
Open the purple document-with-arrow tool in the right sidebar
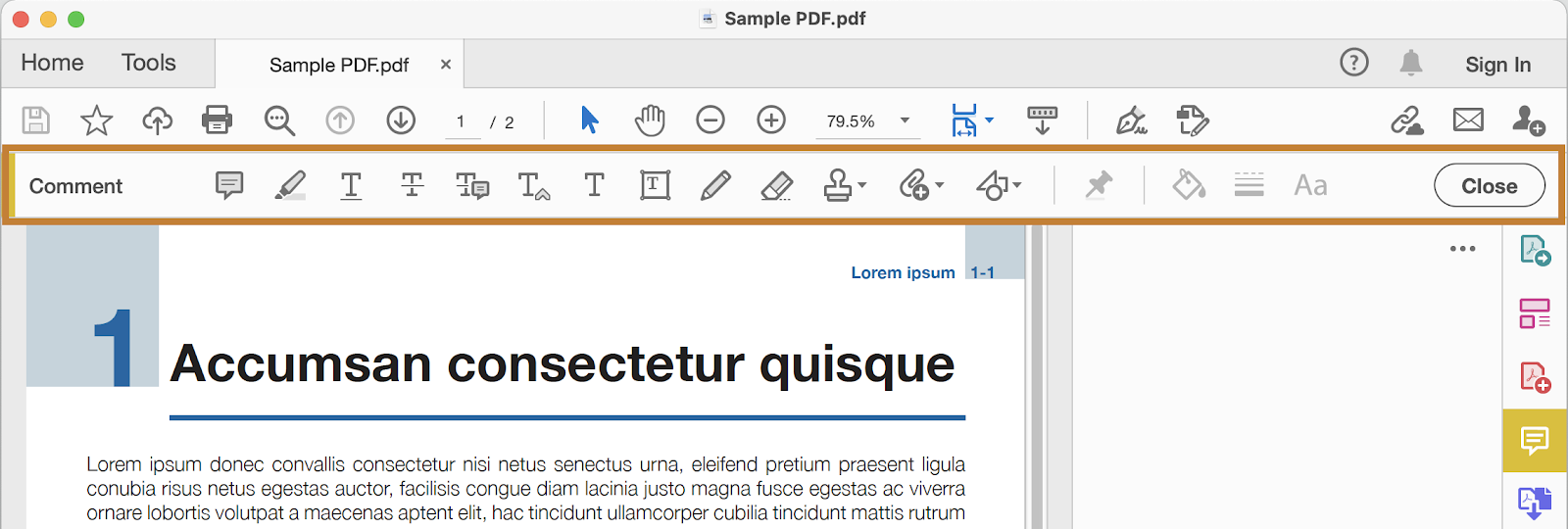(1535, 502)
